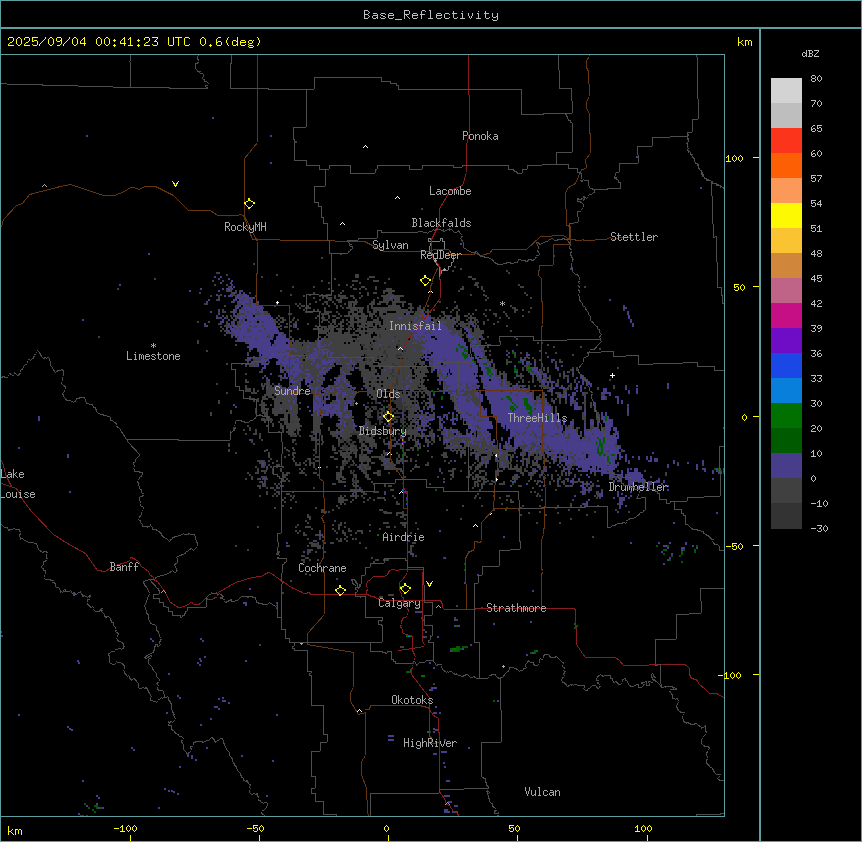The image size is (862, 842).
Task: Click the white plus marker north of Drumheller
Action: click(x=612, y=375)
